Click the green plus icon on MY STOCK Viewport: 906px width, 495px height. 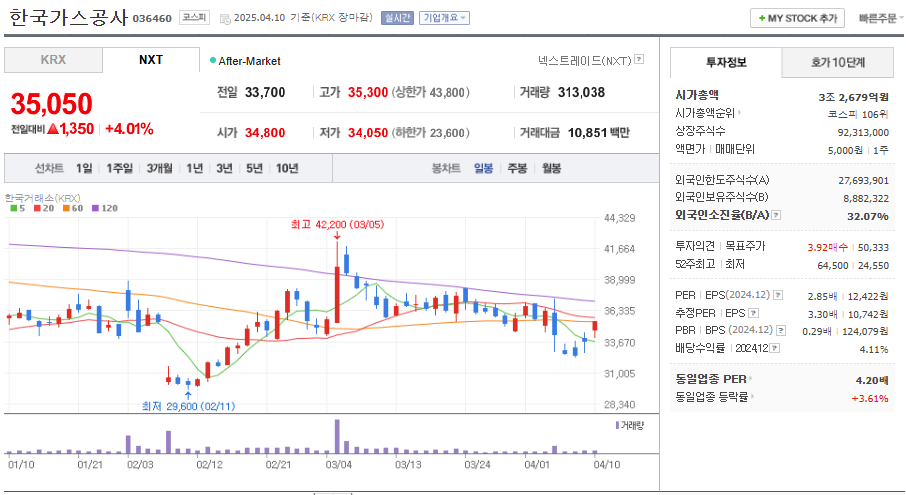tap(762, 18)
